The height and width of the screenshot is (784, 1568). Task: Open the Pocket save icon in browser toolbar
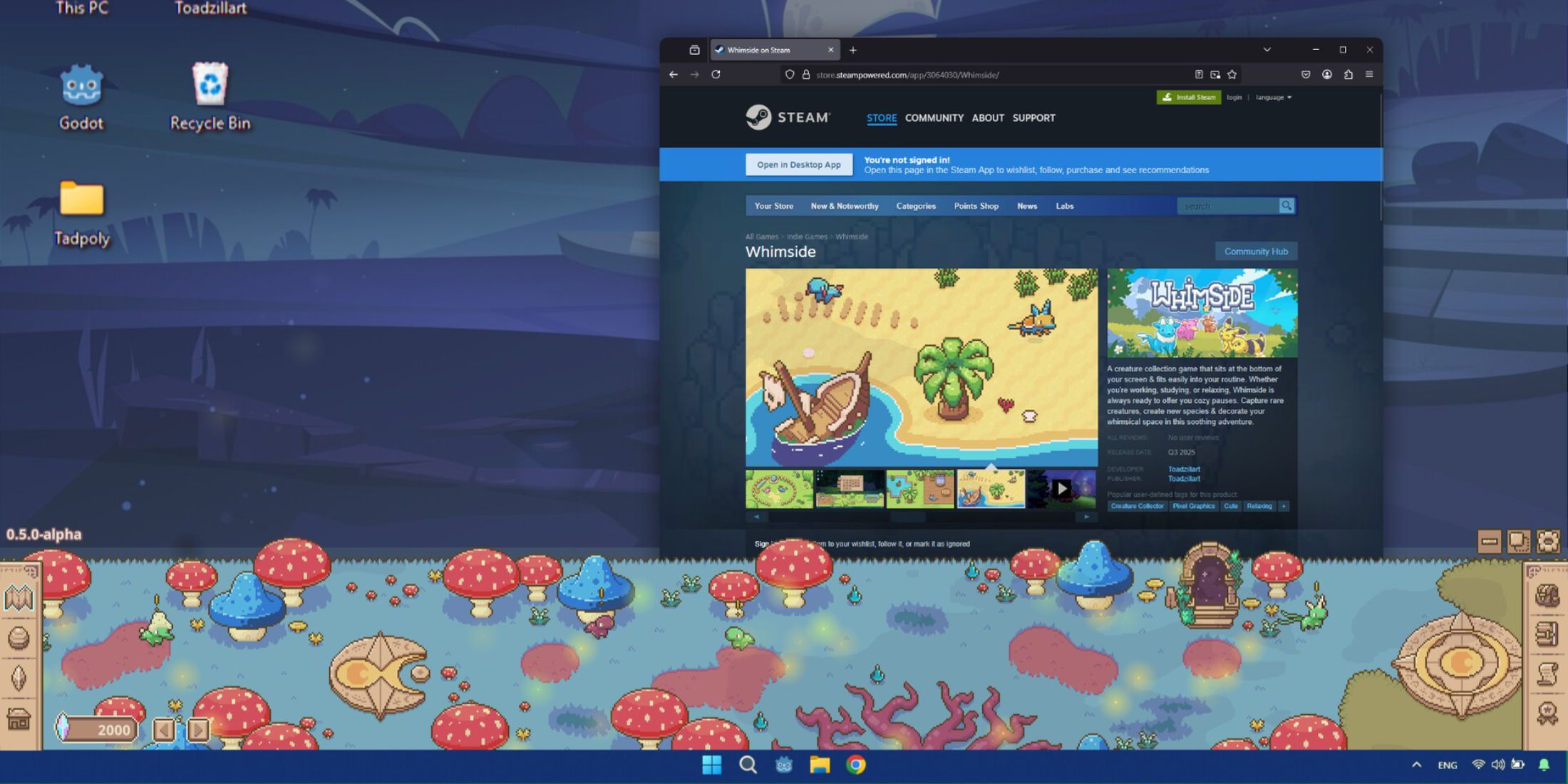(x=1306, y=74)
